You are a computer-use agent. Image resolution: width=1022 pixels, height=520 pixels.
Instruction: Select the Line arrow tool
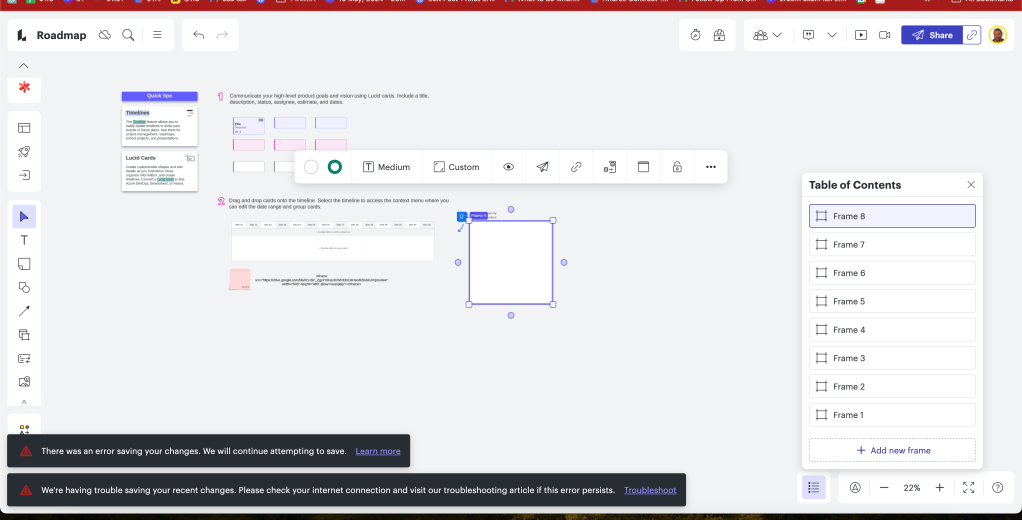pos(24,311)
